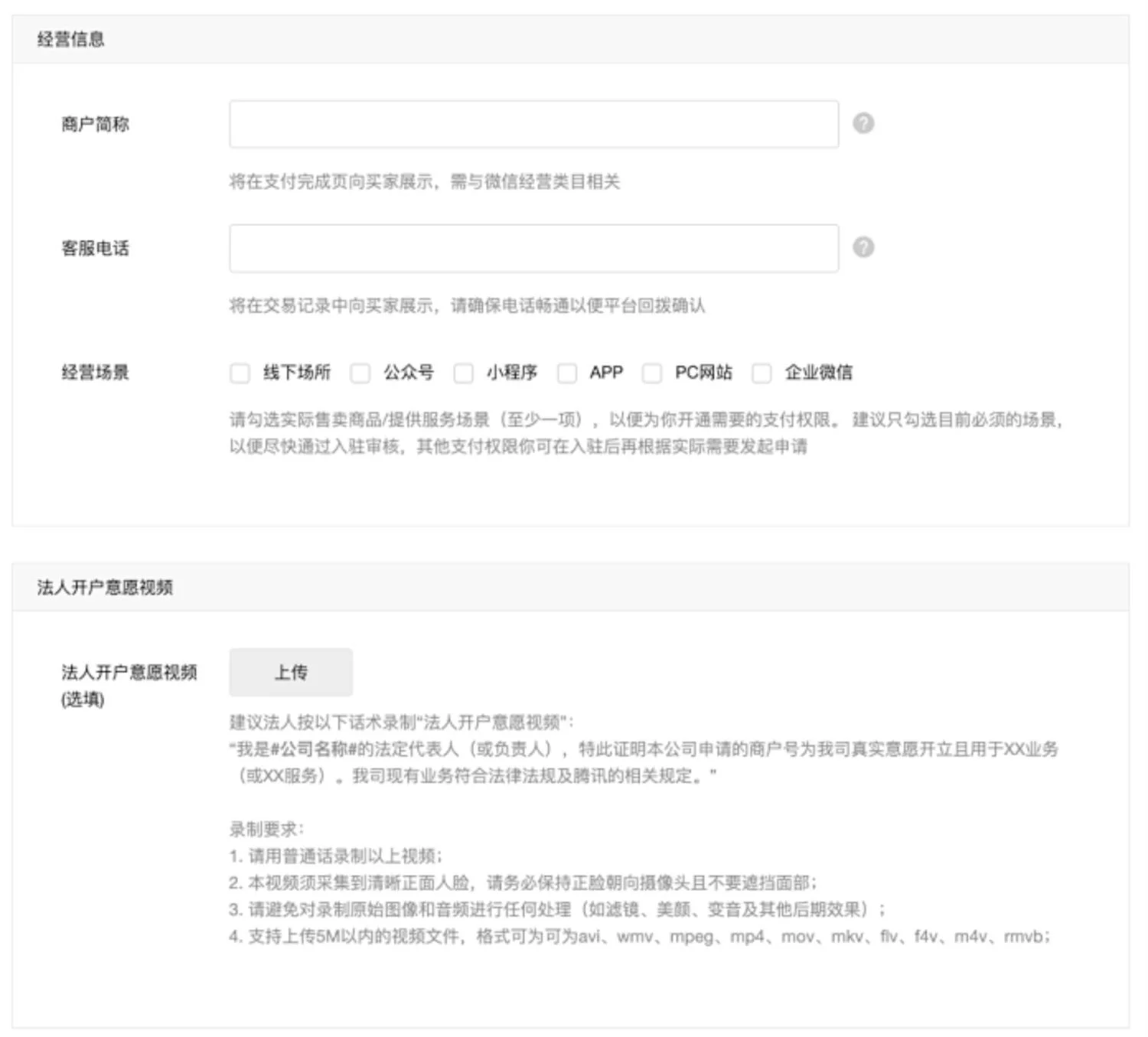Check the 公众号 scenario checkbox
The width and height of the screenshot is (1148, 1037).
pyautogui.click(x=360, y=373)
